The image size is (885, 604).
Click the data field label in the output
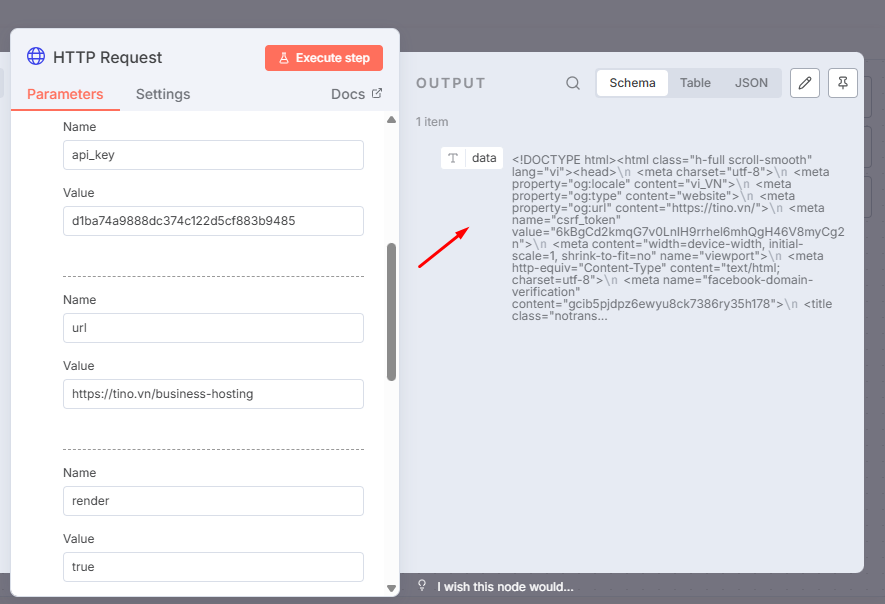pyautogui.click(x=484, y=157)
